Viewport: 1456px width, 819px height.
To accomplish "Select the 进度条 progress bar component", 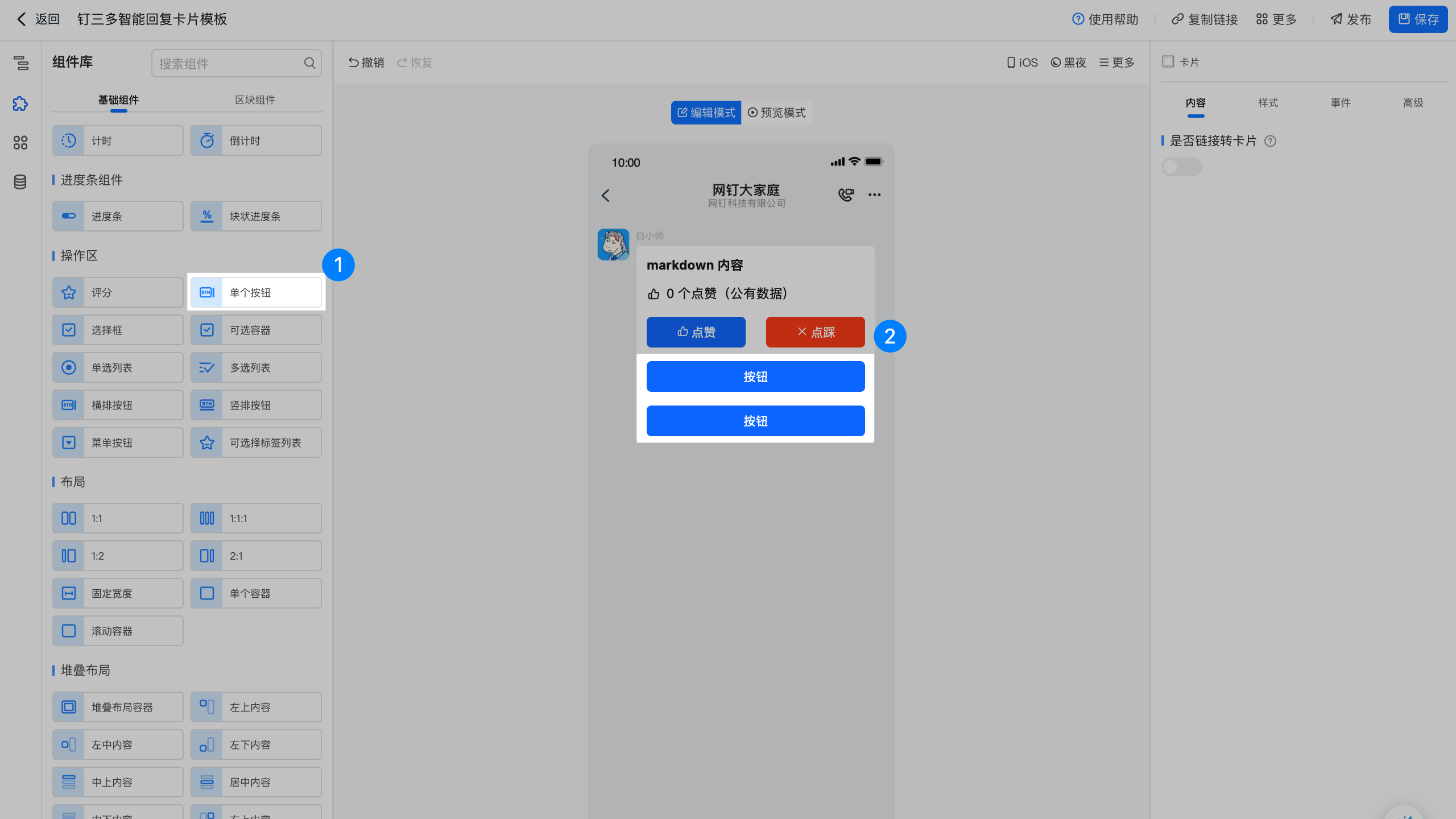I will (x=118, y=217).
